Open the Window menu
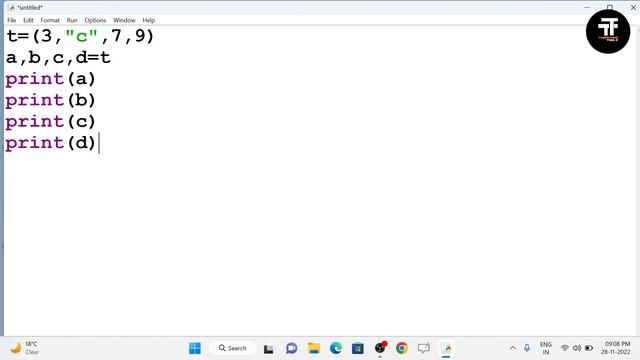The image size is (640, 360). [124, 20]
